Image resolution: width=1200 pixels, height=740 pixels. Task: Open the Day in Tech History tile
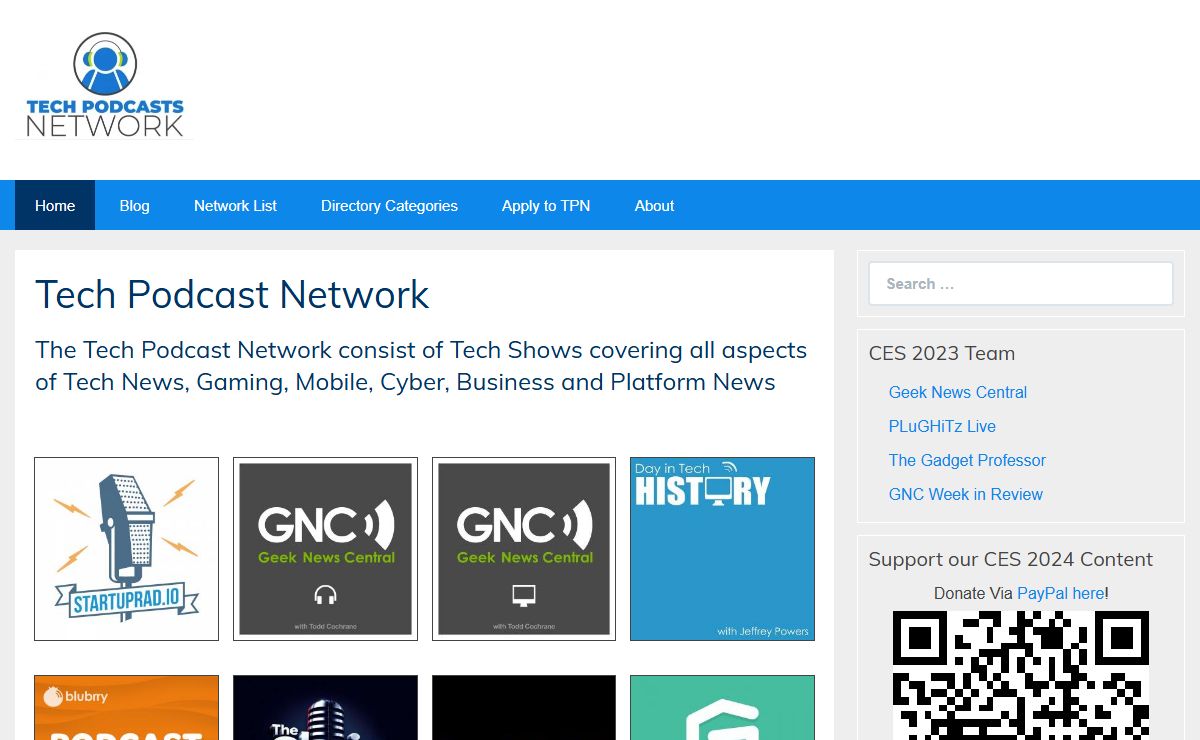[722, 549]
